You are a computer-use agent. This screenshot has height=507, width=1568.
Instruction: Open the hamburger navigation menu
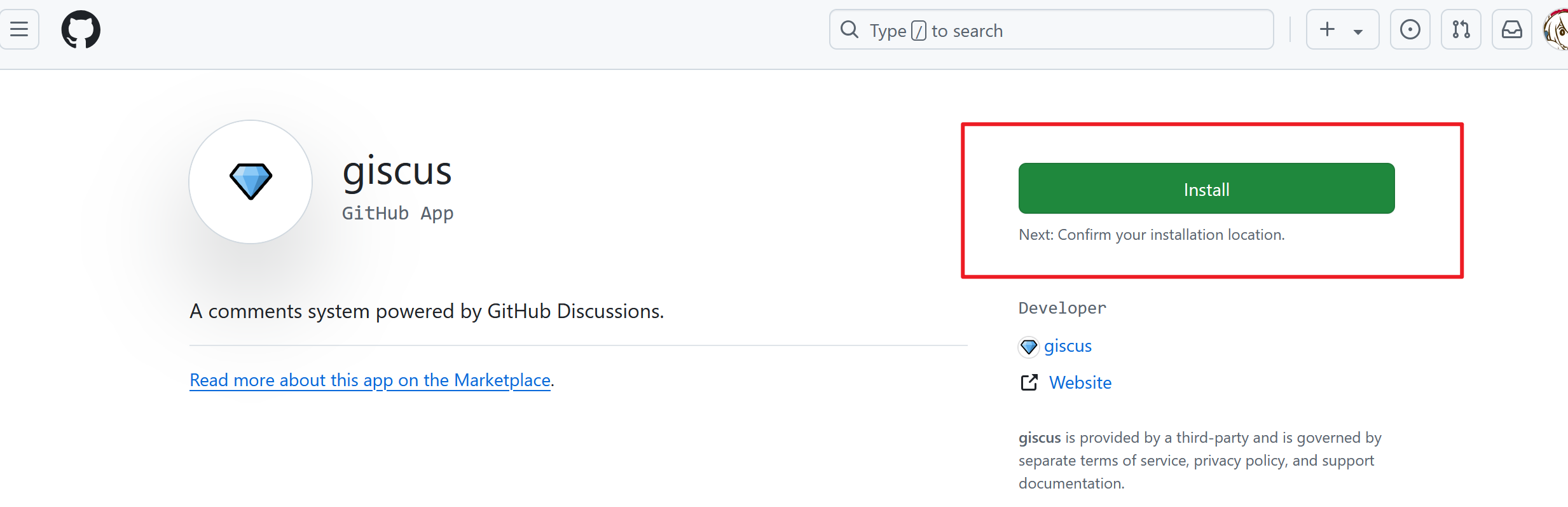point(19,29)
